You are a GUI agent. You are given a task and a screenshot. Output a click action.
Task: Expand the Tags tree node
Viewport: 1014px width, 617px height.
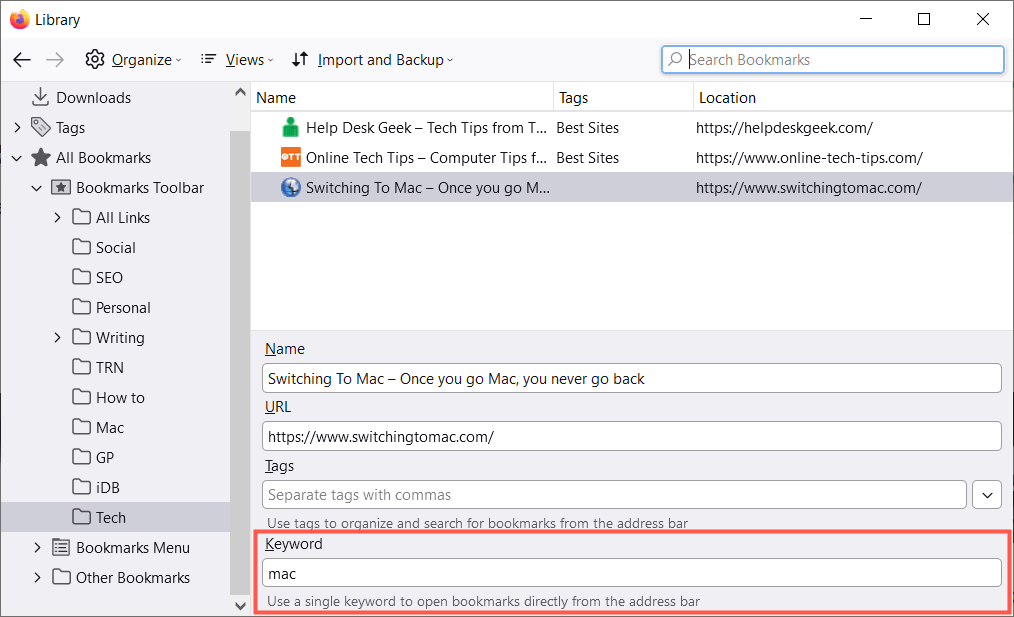tap(17, 128)
